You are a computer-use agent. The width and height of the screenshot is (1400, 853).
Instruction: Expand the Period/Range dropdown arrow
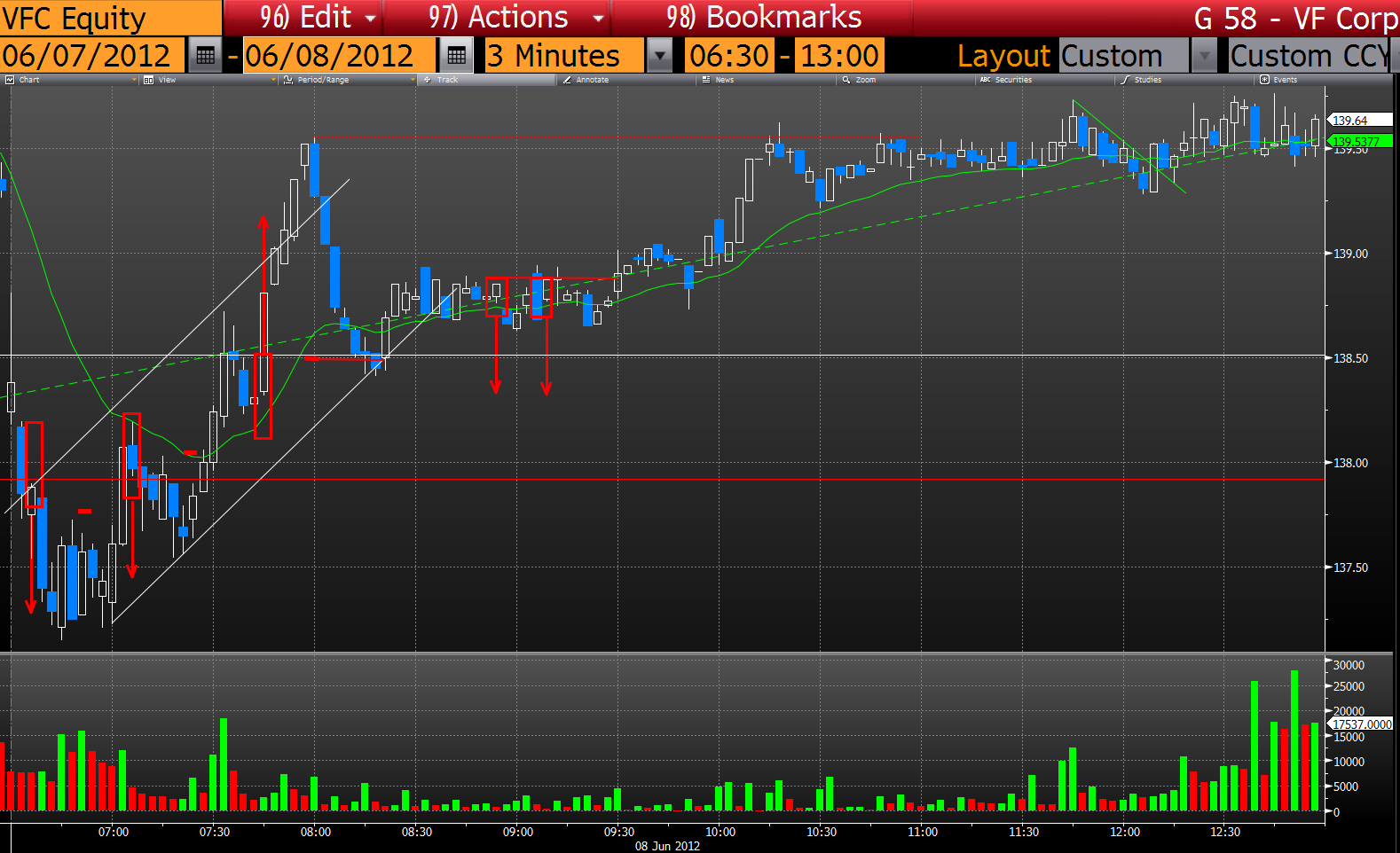click(413, 80)
